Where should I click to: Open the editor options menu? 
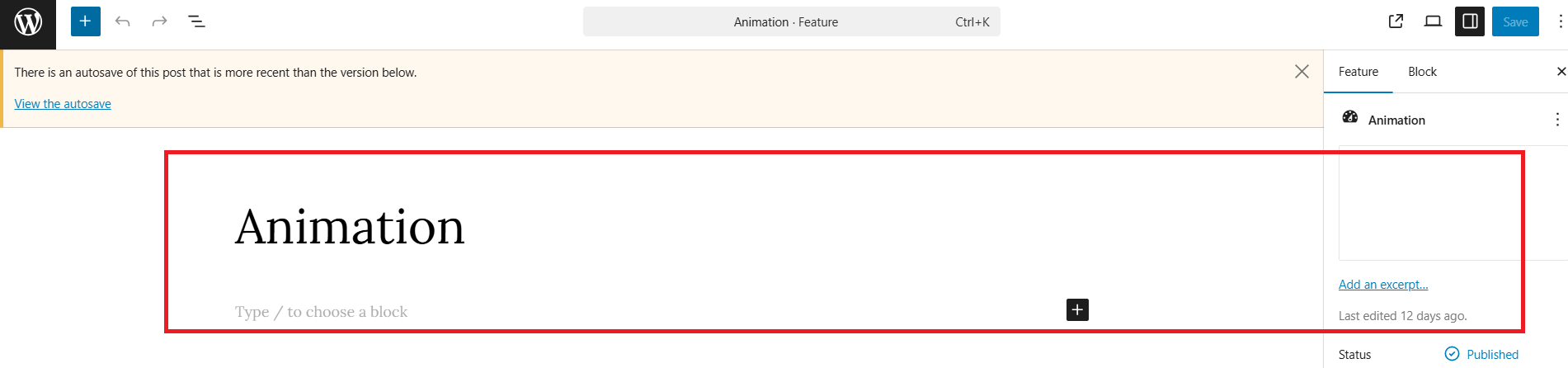(1559, 21)
